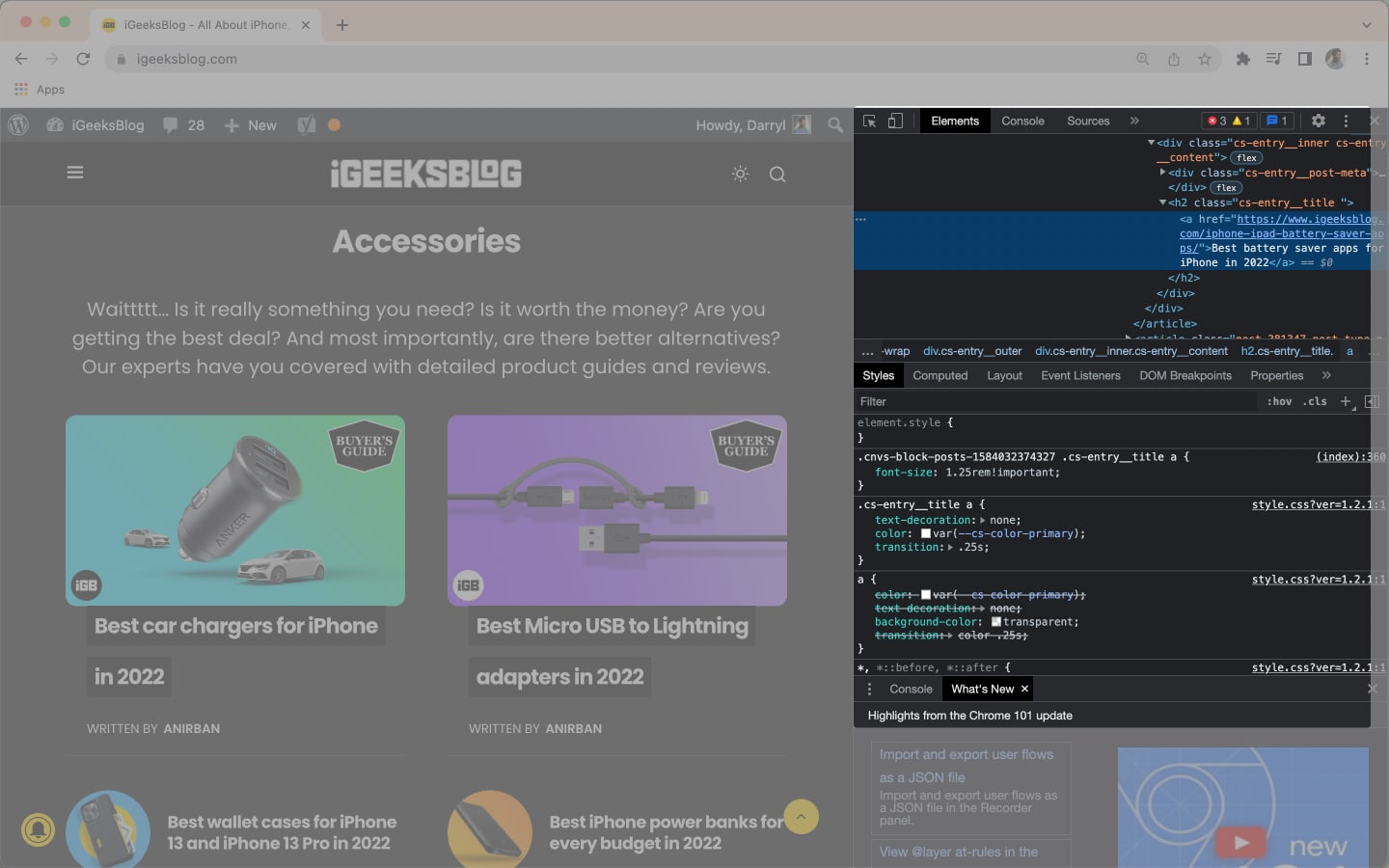Open the Chrome three-dot menu

pyautogui.click(x=1367, y=59)
